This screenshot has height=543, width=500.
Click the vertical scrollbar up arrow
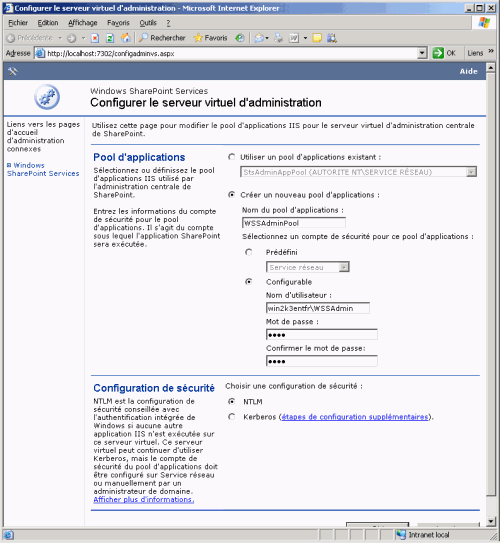[491, 67]
